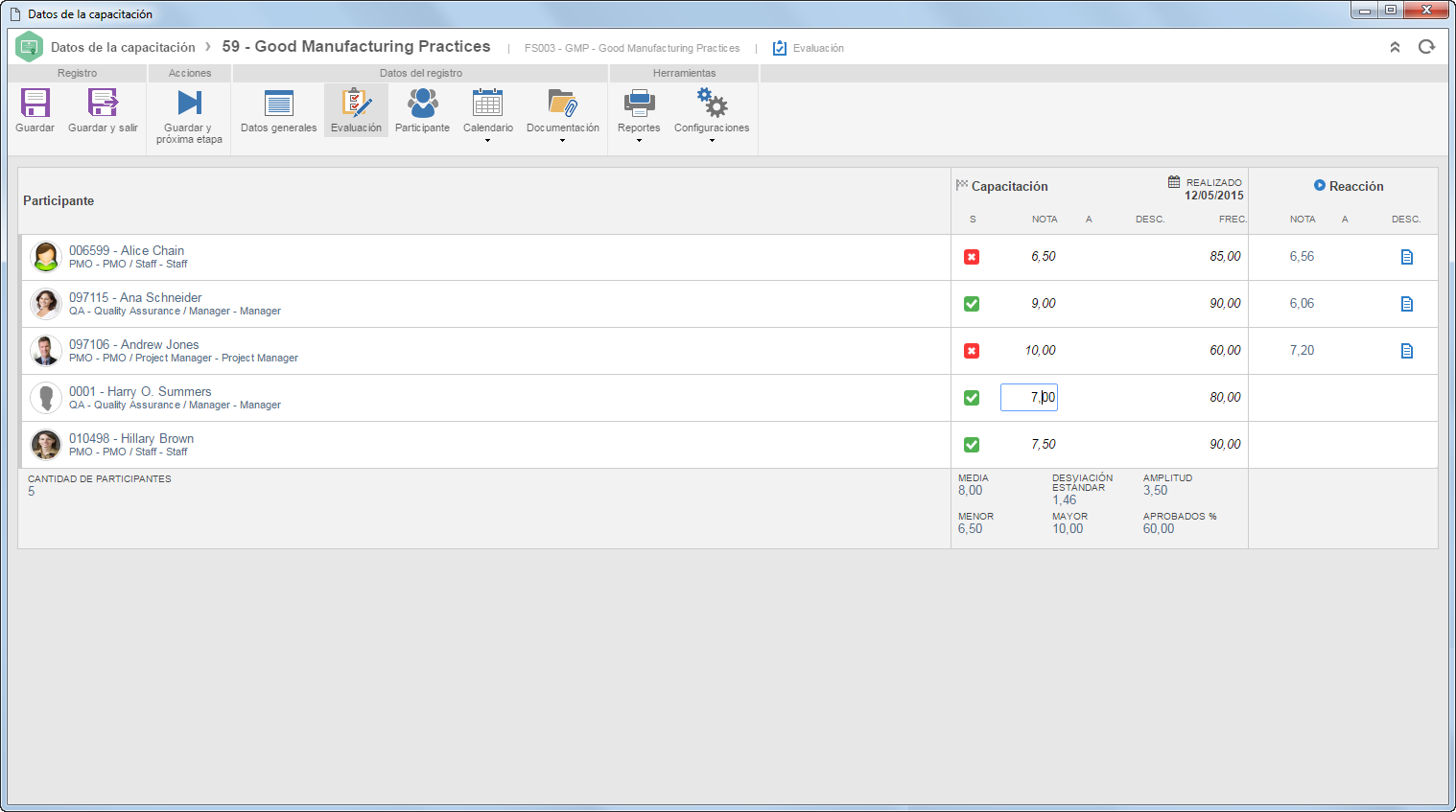The width and height of the screenshot is (1456, 812).
Task: Click Andrew Jones avatar photo
Action: pos(46,351)
